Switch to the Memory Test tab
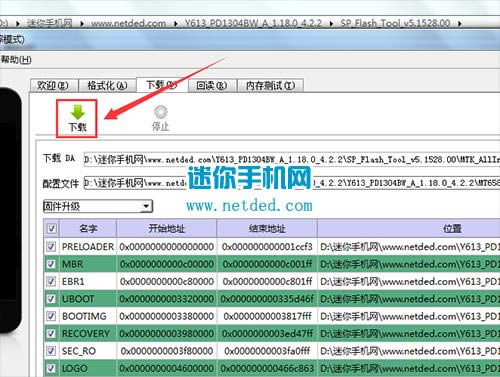 (270, 86)
